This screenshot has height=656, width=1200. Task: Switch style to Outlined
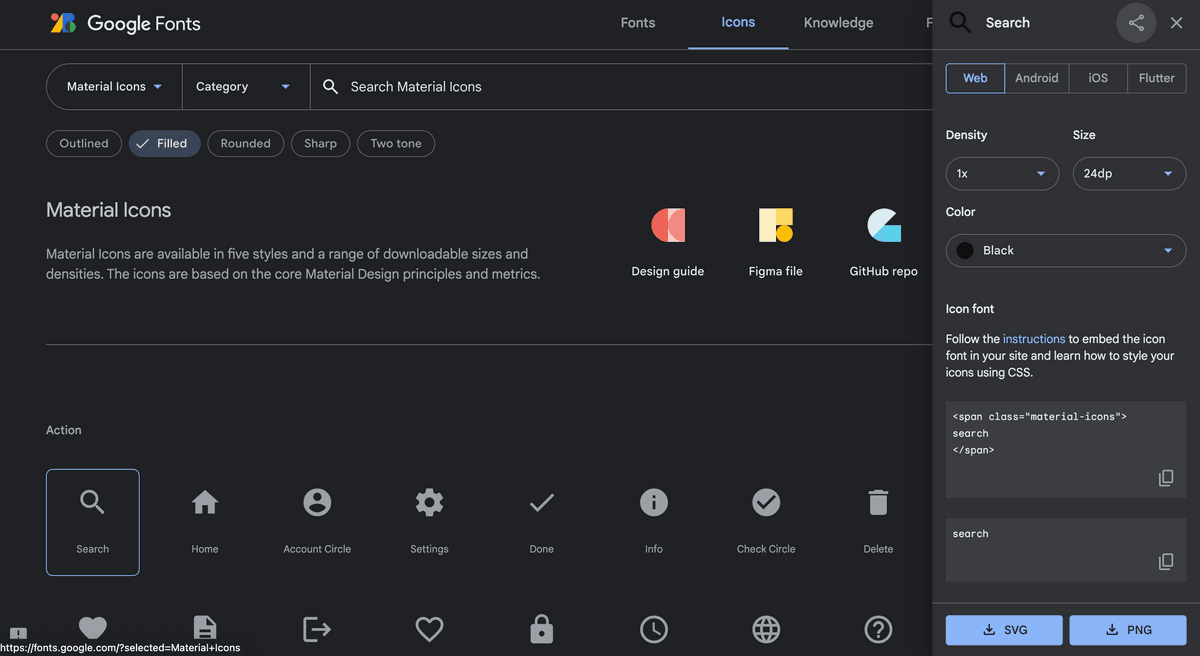click(84, 143)
